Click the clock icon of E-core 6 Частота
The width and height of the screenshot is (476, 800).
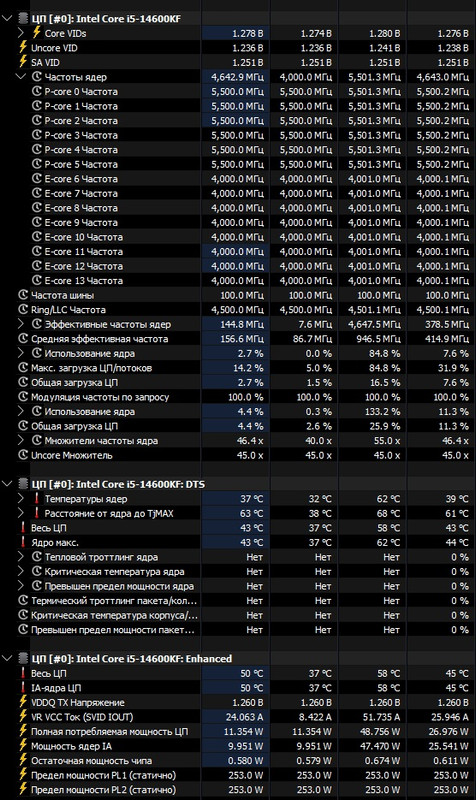tap(36, 179)
